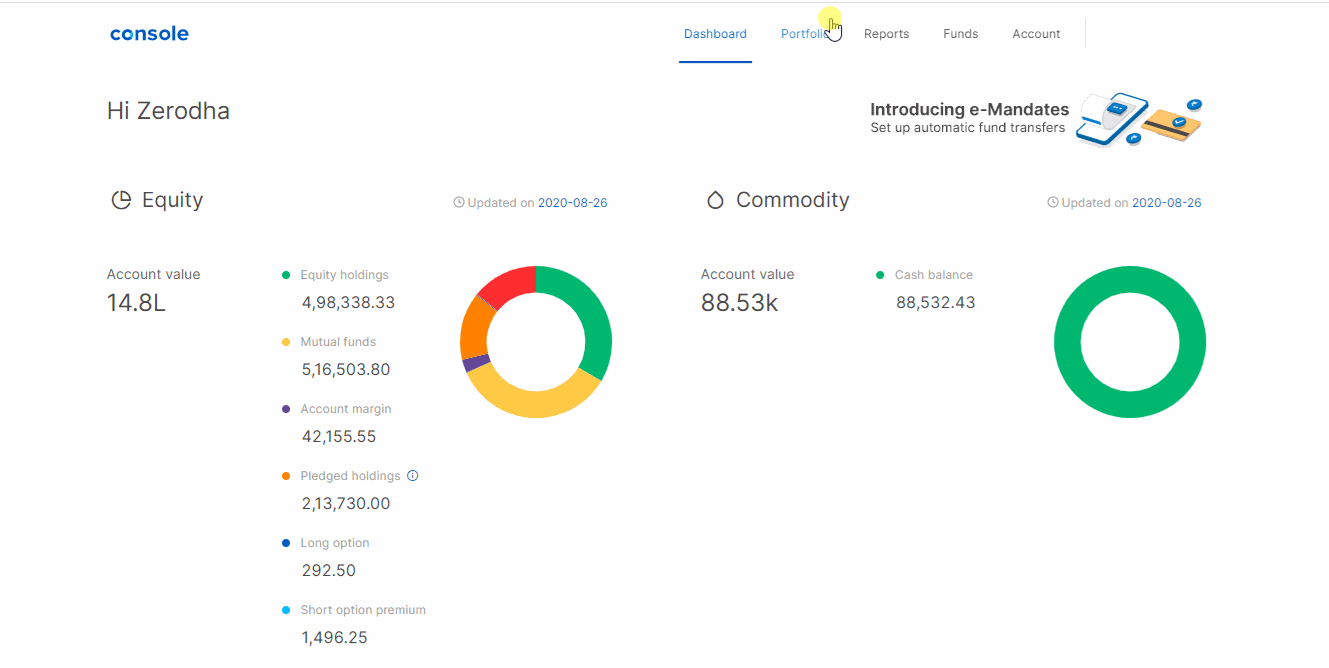Screen dimensions: 1329x668
Task: Click the purple Account margin legend dot
Action: coord(286,409)
